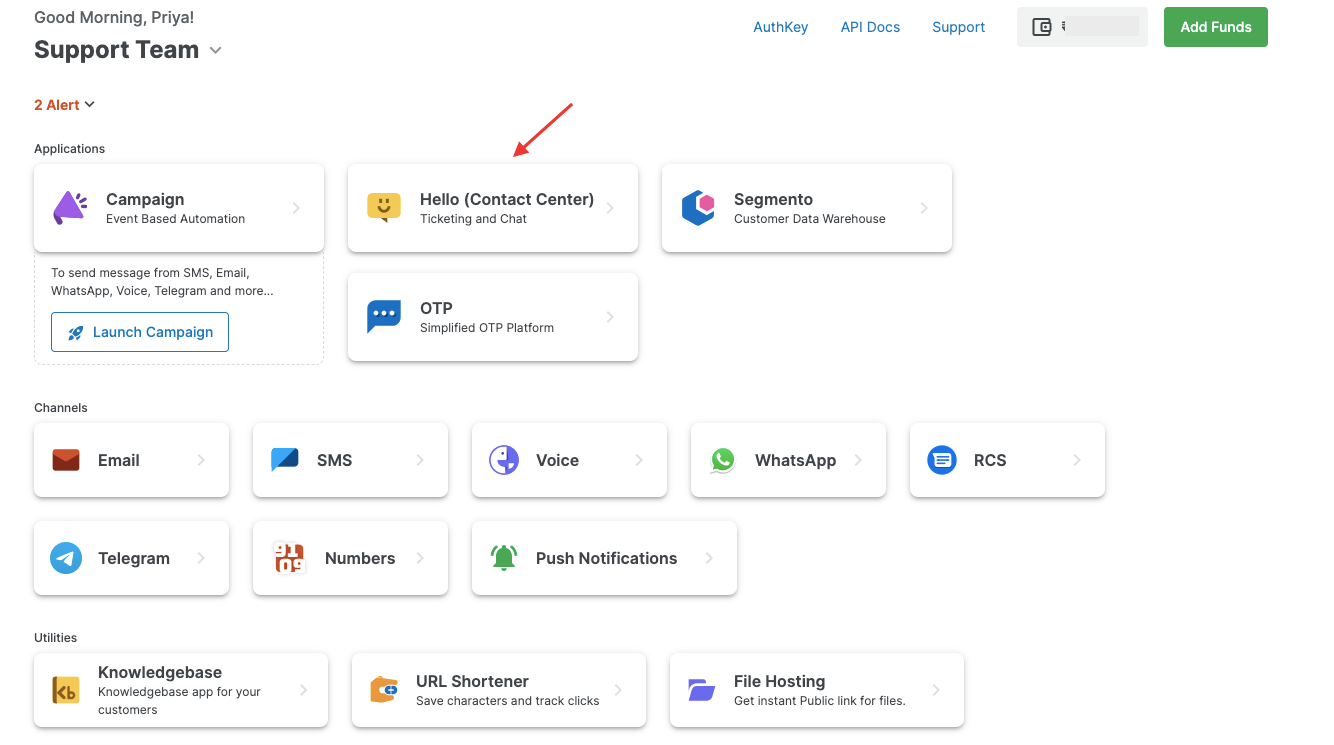Open OTP card via its chevron
Screen dimensions: 1334x745
point(610,317)
